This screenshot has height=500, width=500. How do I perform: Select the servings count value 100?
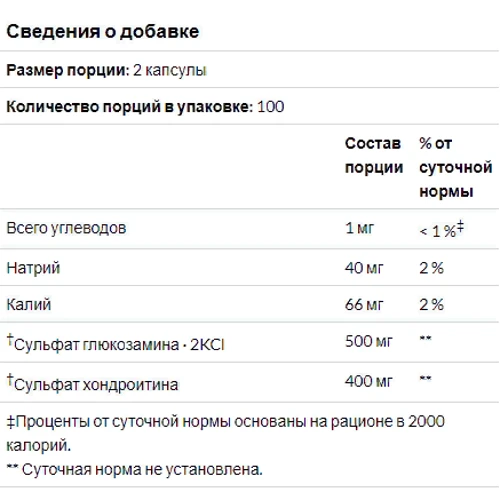pyautogui.click(x=271, y=107)
